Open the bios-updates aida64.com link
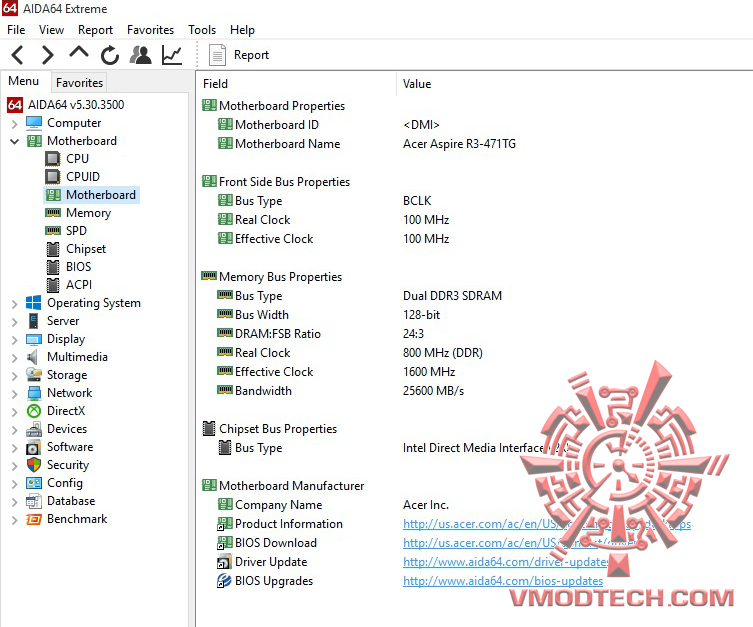 click(503, 581)
